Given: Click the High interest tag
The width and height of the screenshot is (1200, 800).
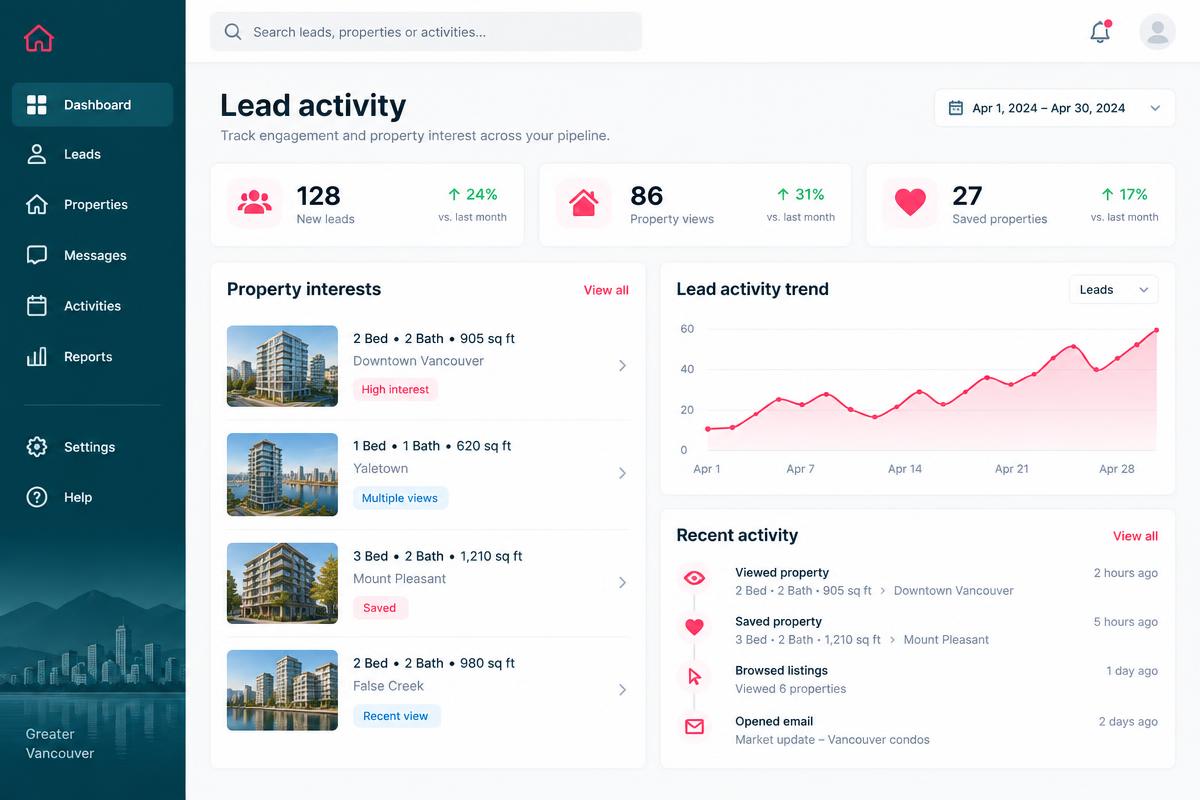Looking at the screenshot, I should pos(395,390).
